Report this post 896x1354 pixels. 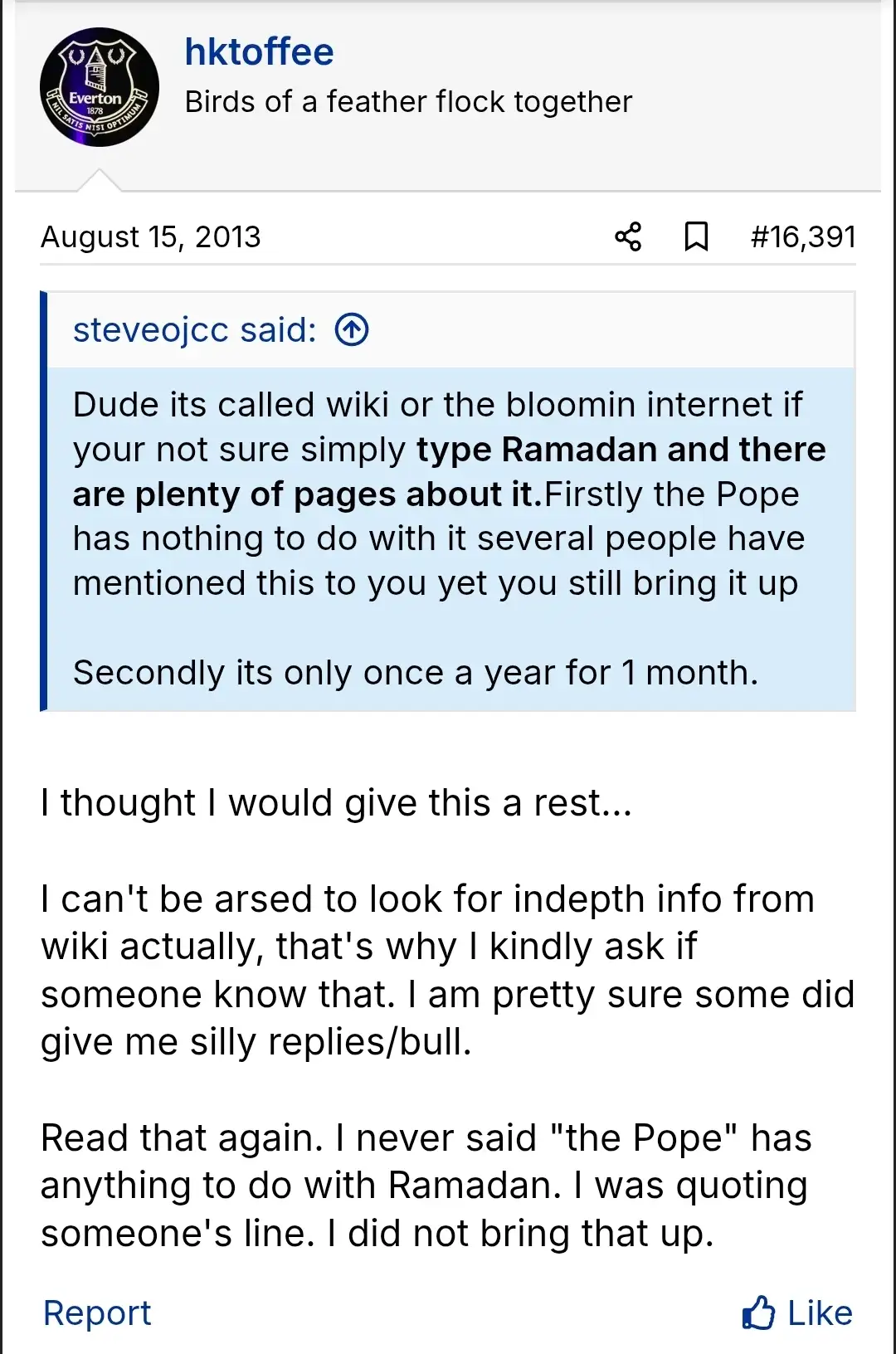click(97, 1313)
